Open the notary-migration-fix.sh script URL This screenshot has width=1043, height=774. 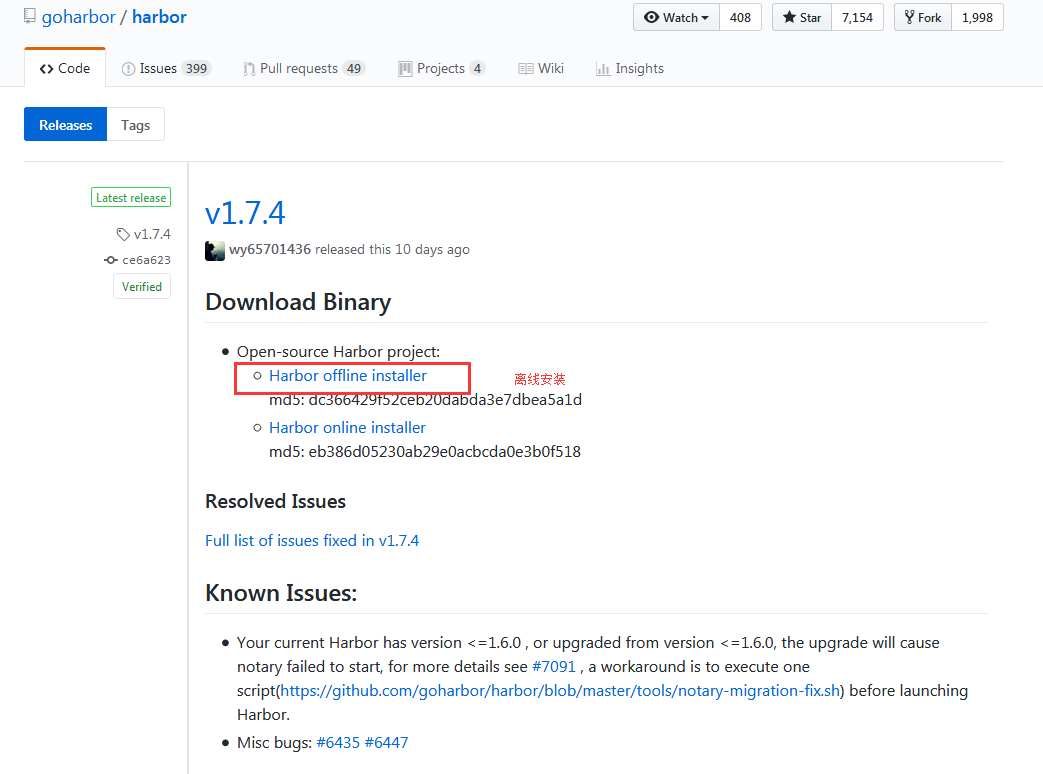click(560, 691)
